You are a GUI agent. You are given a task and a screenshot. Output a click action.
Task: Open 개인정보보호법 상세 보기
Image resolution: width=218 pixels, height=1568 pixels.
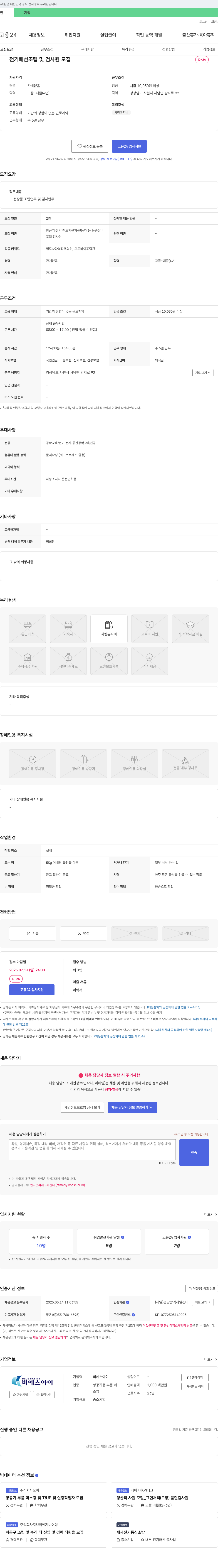click(x=82, y=1107)
